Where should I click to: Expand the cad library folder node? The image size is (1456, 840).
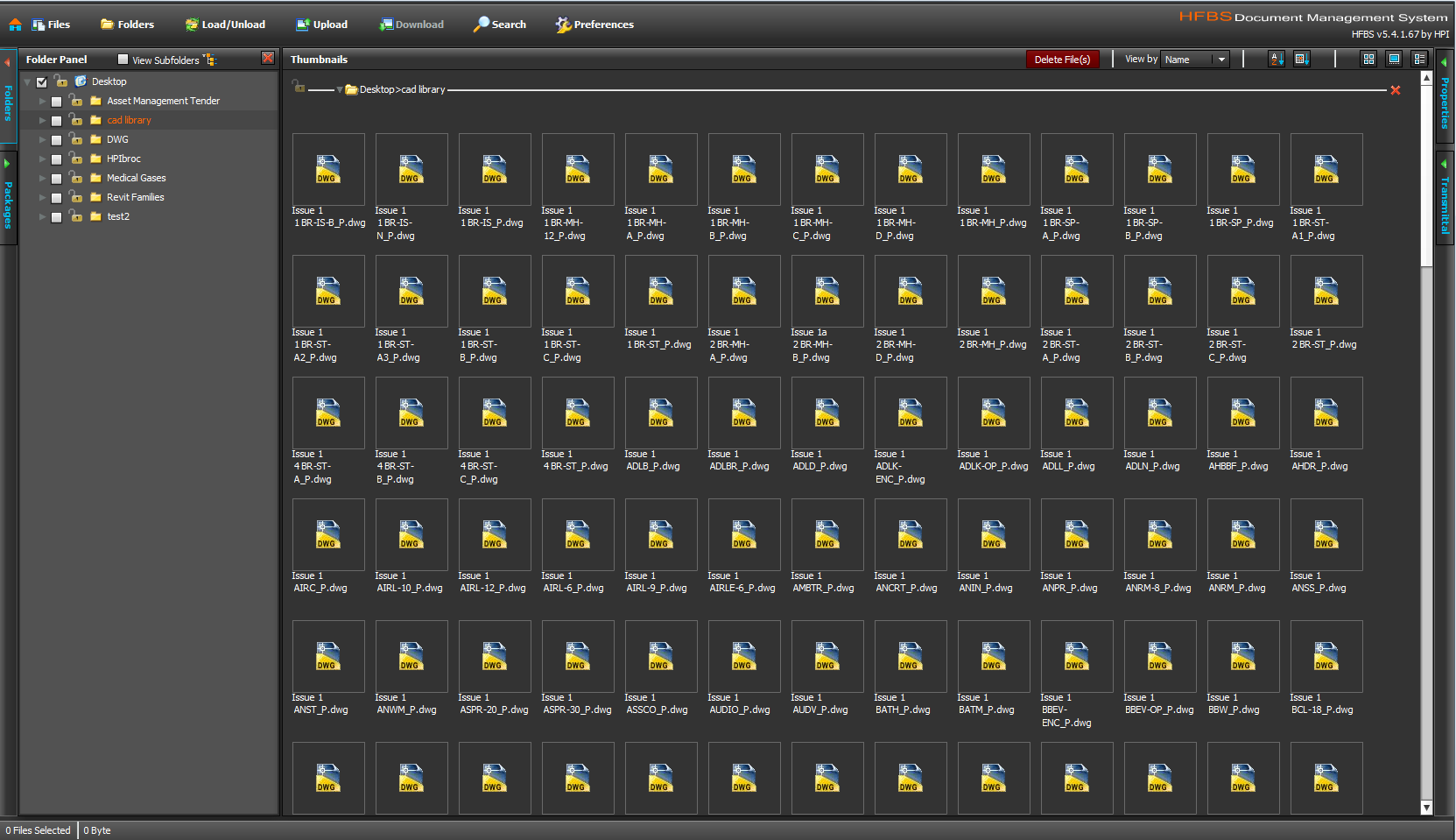[x=42, y=120]
